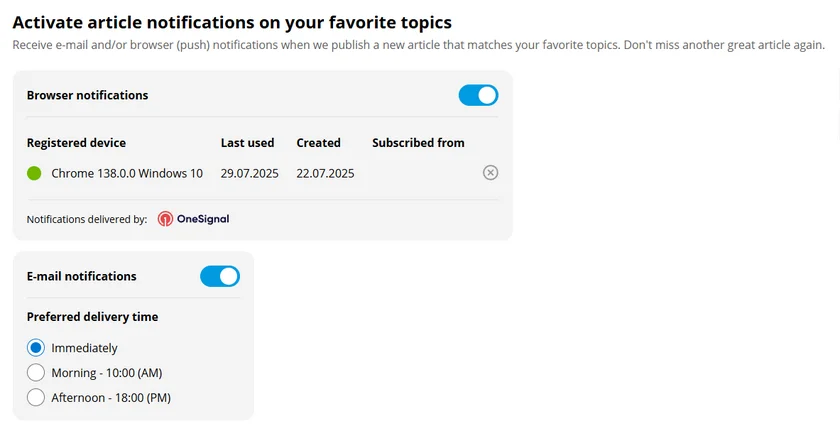The height and width of the screenshot is (434, 840).
Task: Click the Notifications delivered by text
Action: tap(87, 219)
